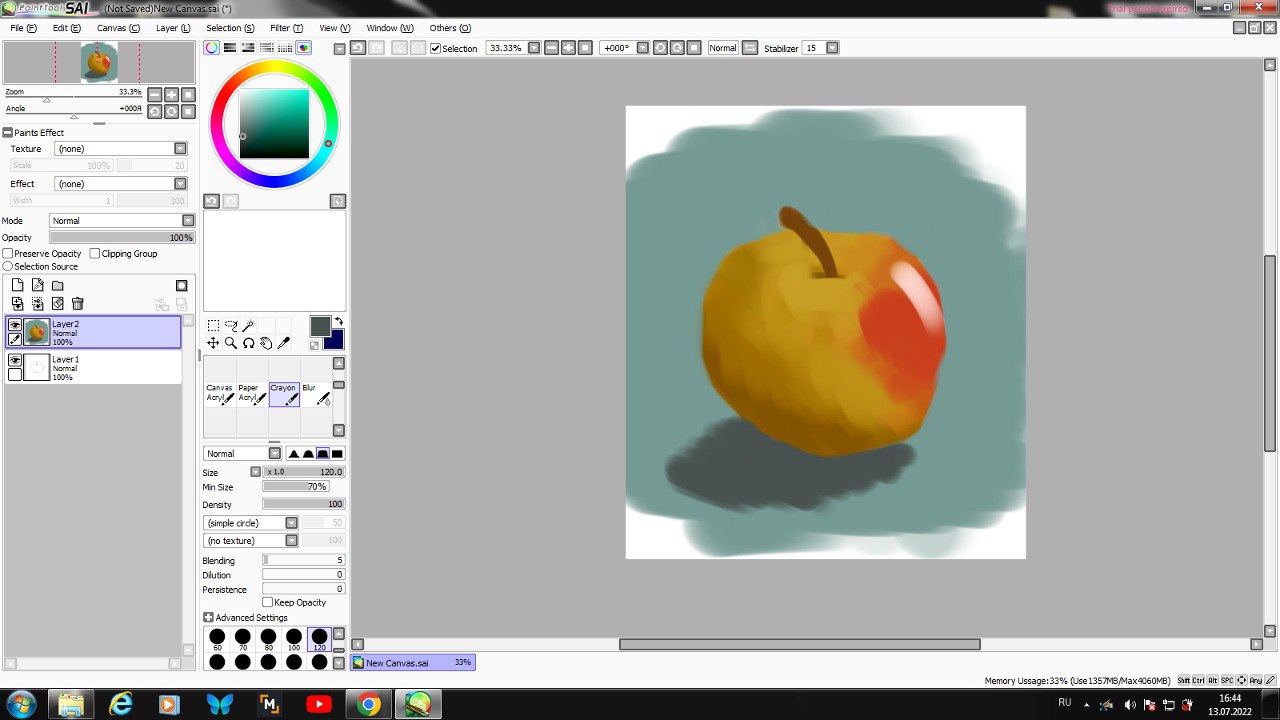Open the Filter menu
The image size is (1280, 720).
[x=286, y=28]
